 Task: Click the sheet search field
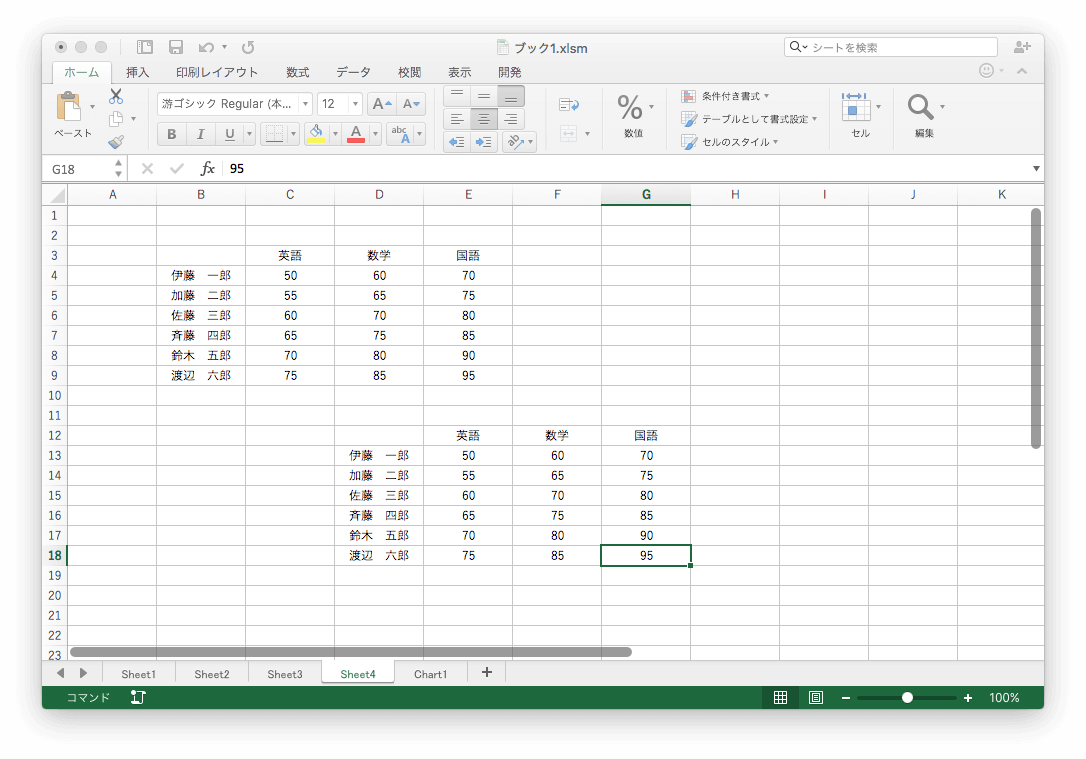[891, 47]
